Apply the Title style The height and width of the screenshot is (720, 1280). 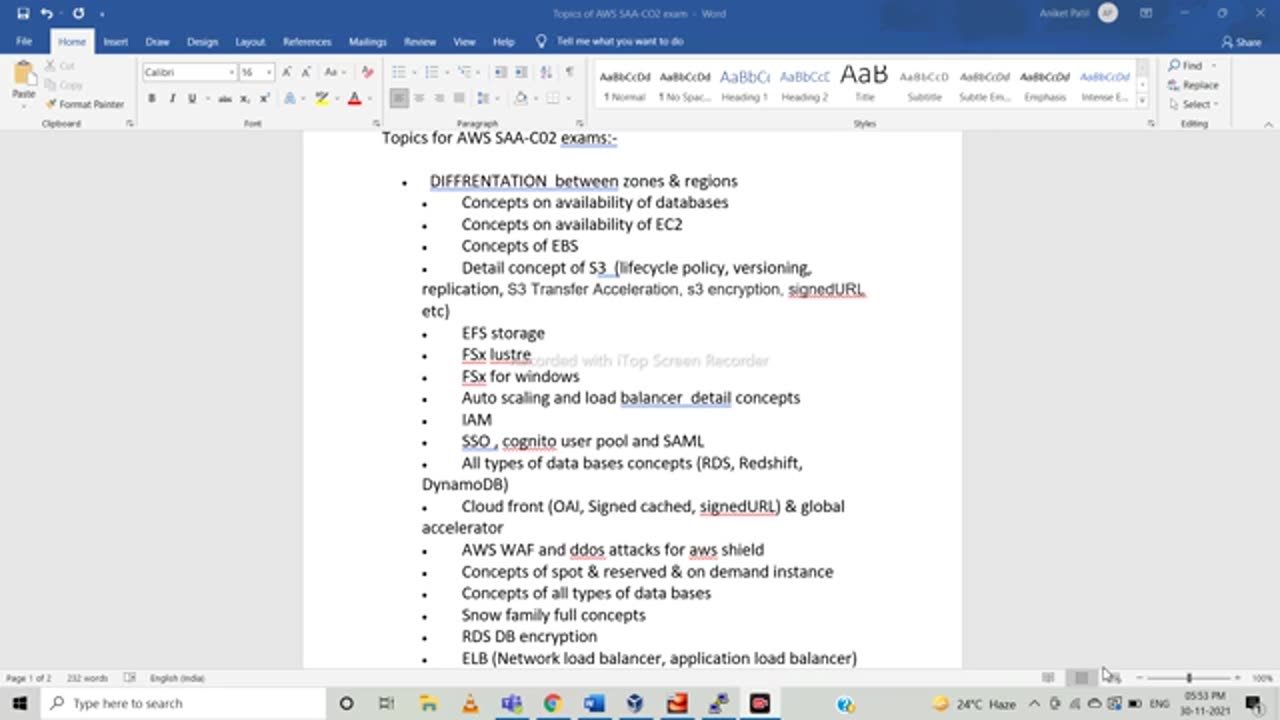pyautogui.click(x=865, y=84)
